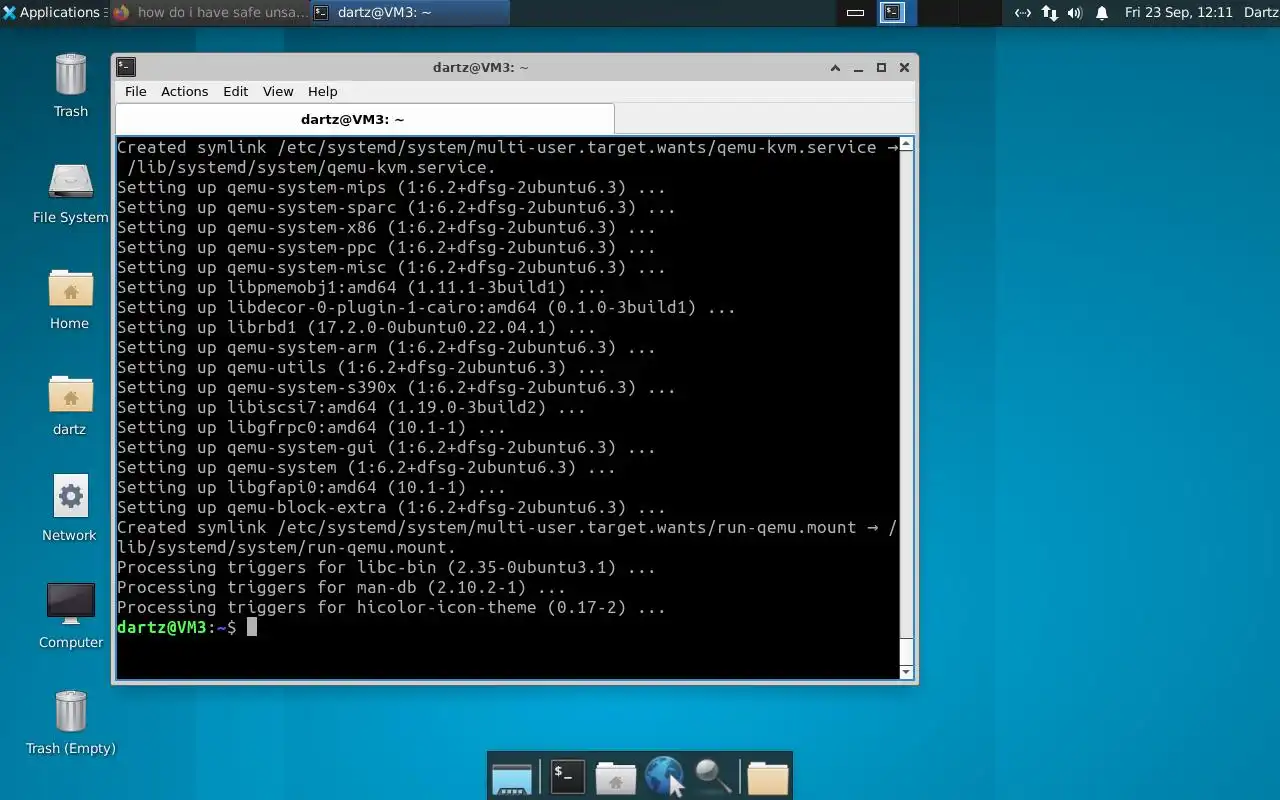Click Show Desktop icon in the dock
1280x800 pixels.
click(512, 777)
